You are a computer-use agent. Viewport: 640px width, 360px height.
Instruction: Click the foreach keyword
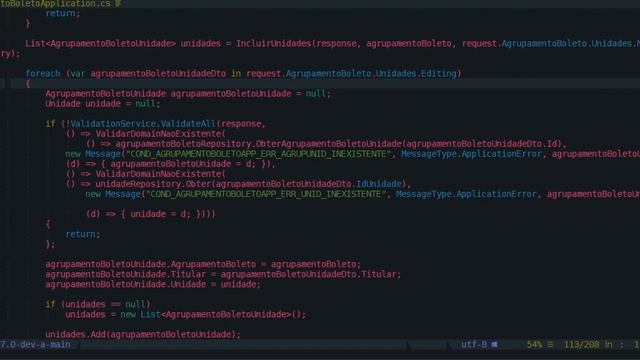pos(43,74)
